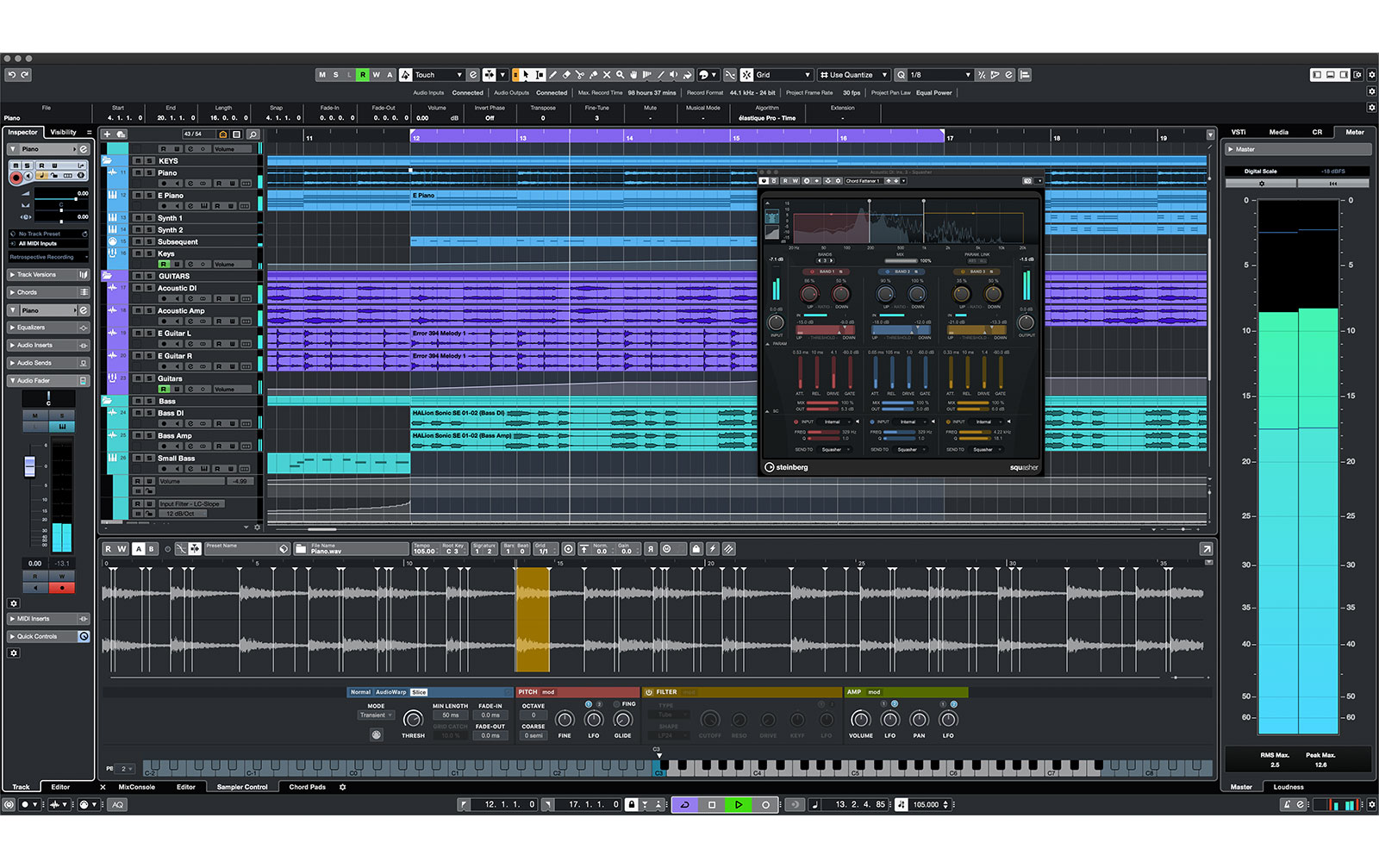Image resolution: width=1379 pixels, height=868 pixels.
Task: Click the C3 key on sampler keyboard
Action: tap(658, 770)
